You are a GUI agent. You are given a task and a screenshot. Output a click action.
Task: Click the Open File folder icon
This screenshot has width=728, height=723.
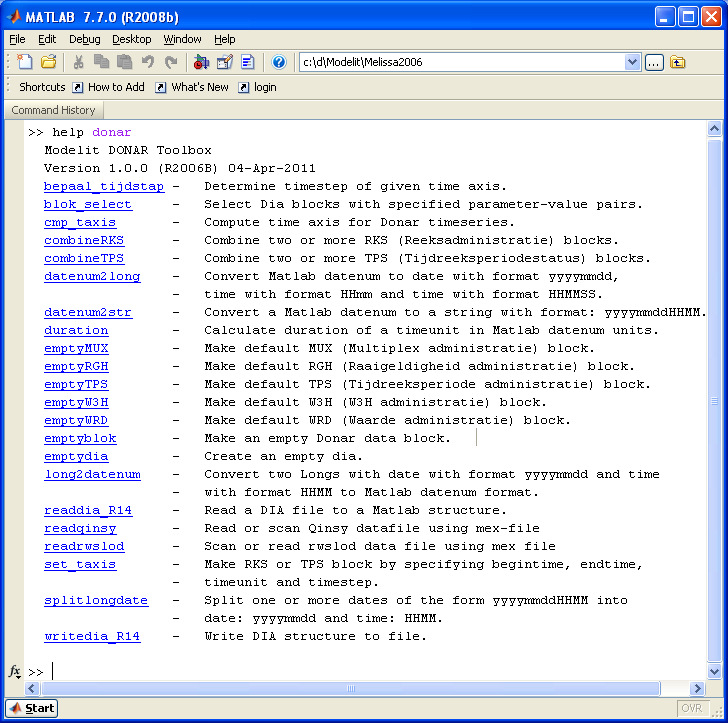pos(48,62)
